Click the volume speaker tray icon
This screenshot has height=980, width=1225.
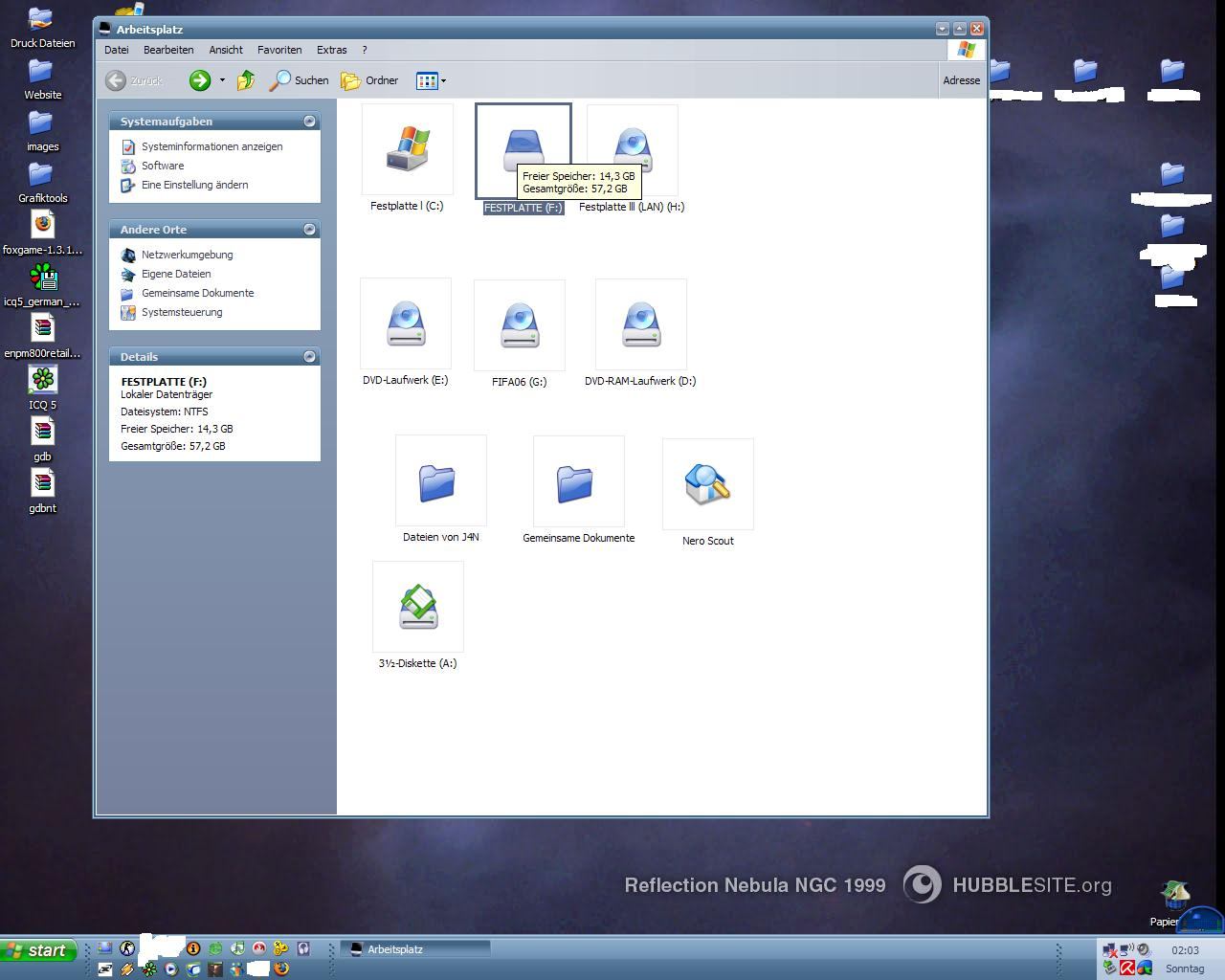click(1143, 949)
